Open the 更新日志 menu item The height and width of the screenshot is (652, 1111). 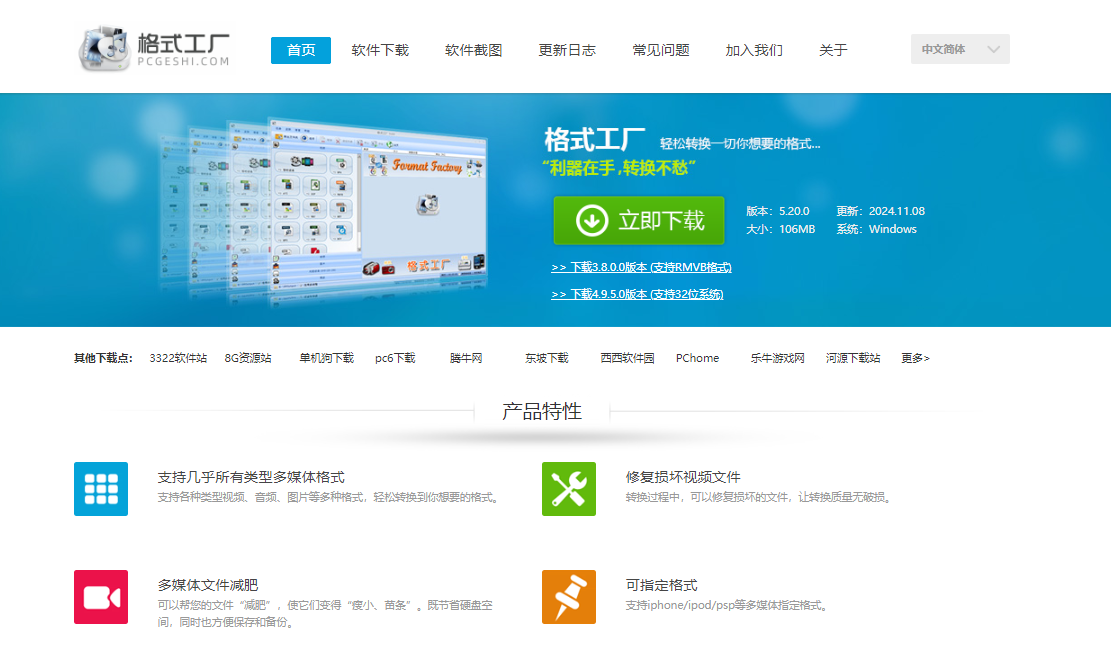pyautogui.click(x=567, y=50)
